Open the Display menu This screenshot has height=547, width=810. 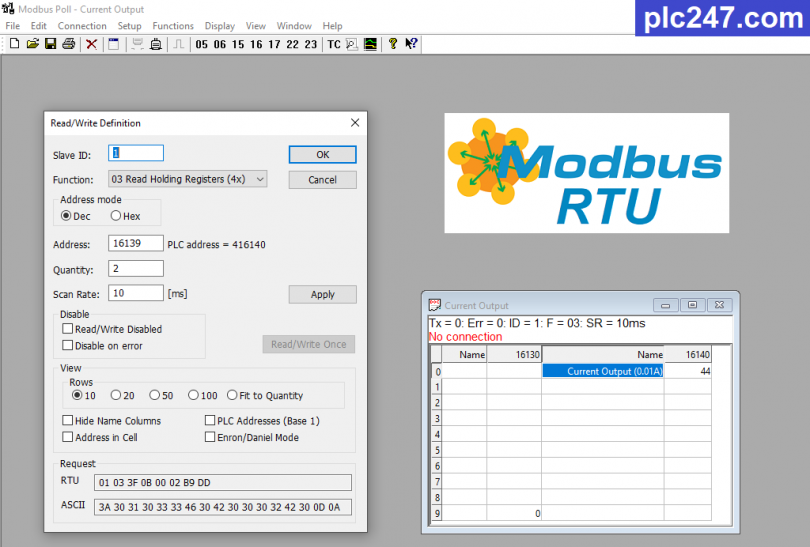[220, 26]
